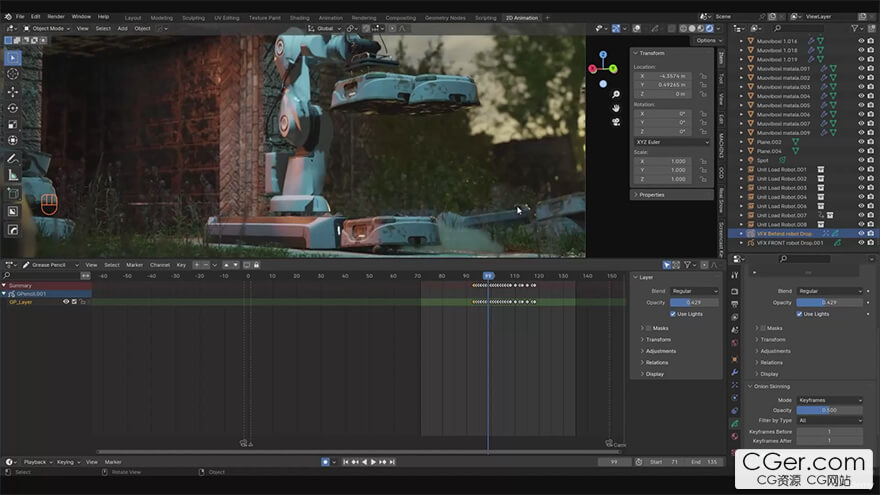Viewport: 880px width, 495px height.
Task: Click the play animation button
Action: click(373, 462)
